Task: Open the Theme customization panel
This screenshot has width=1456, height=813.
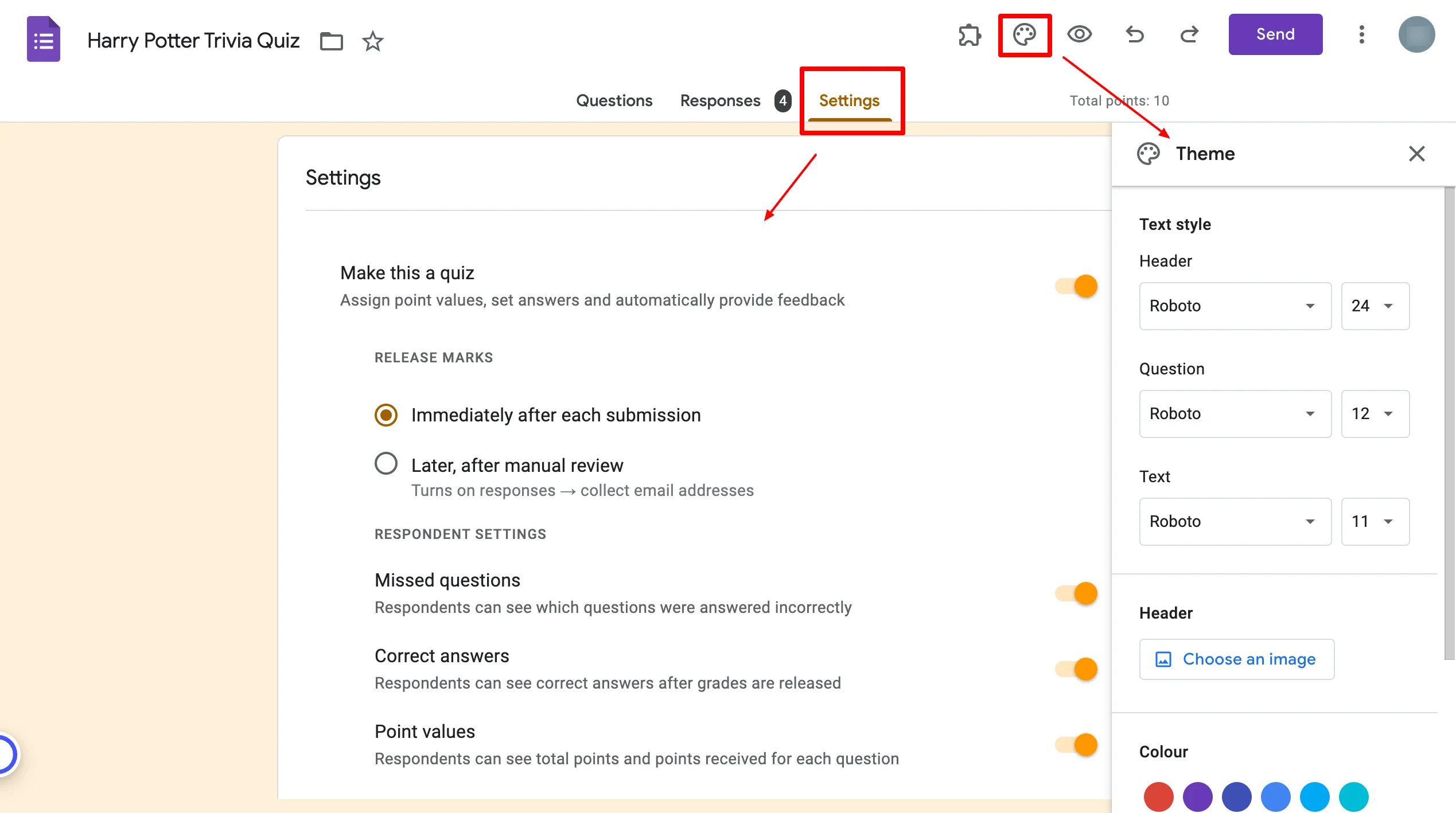Action: [x=1024, y=35]
